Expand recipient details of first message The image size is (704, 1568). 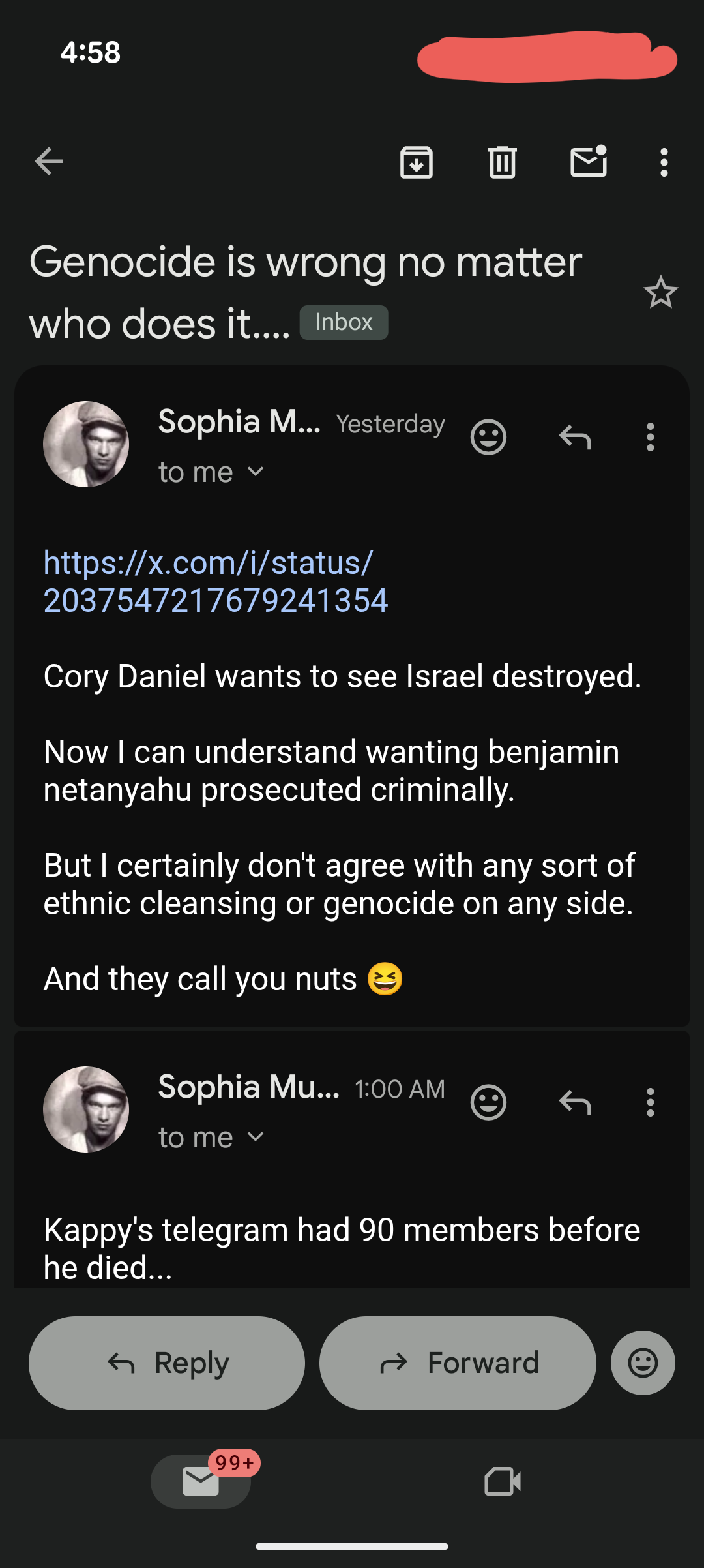tap(256, 472)
